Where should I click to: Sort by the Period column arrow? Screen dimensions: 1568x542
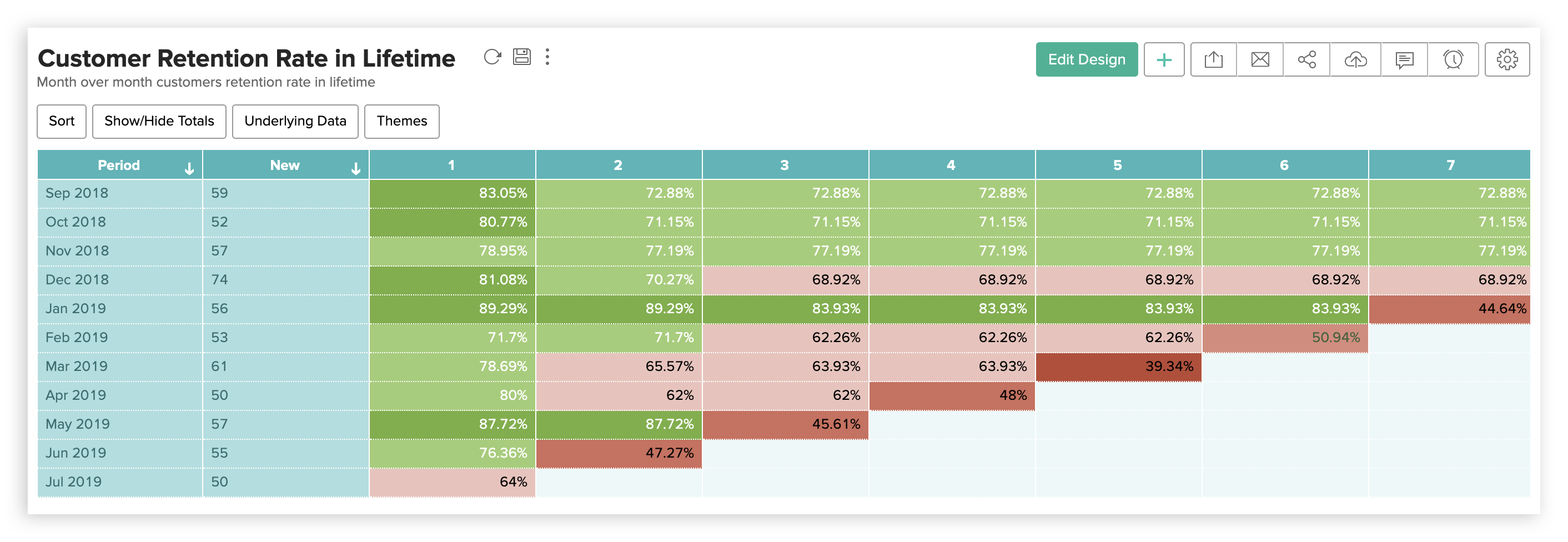click(189, 169)
